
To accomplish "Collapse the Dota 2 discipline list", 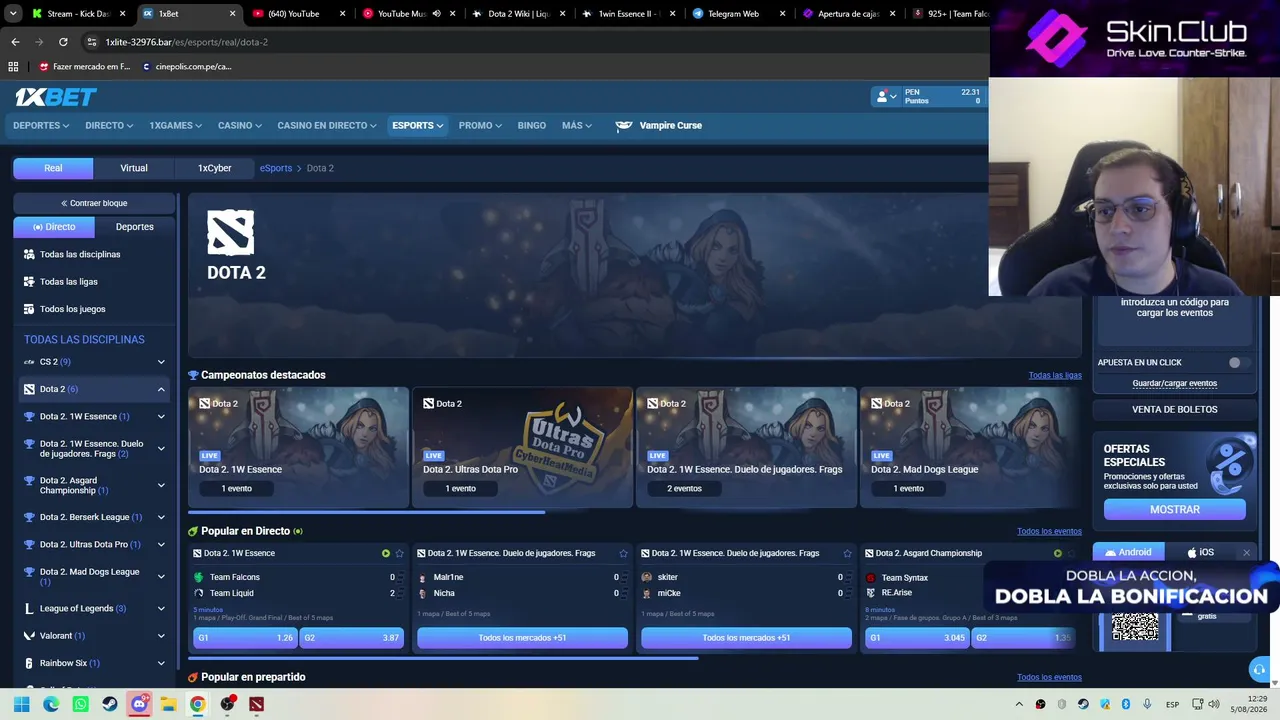I will click(161, 389).
